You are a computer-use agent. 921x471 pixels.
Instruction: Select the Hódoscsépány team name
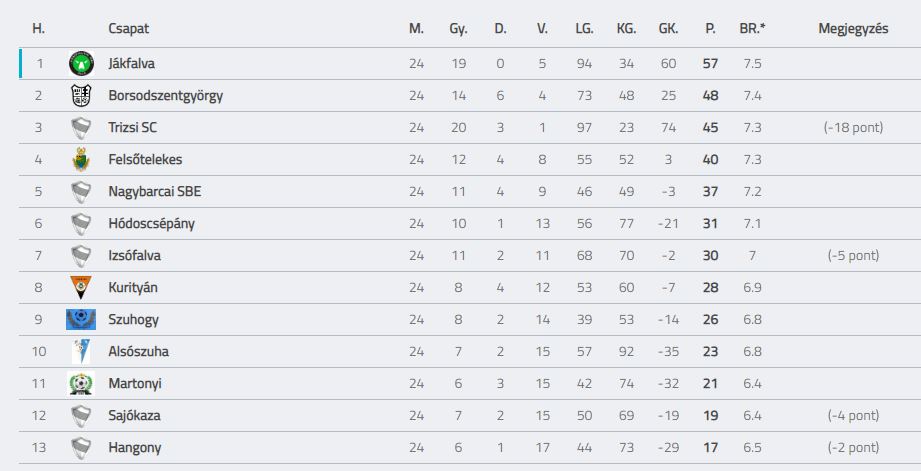point(151,224)
